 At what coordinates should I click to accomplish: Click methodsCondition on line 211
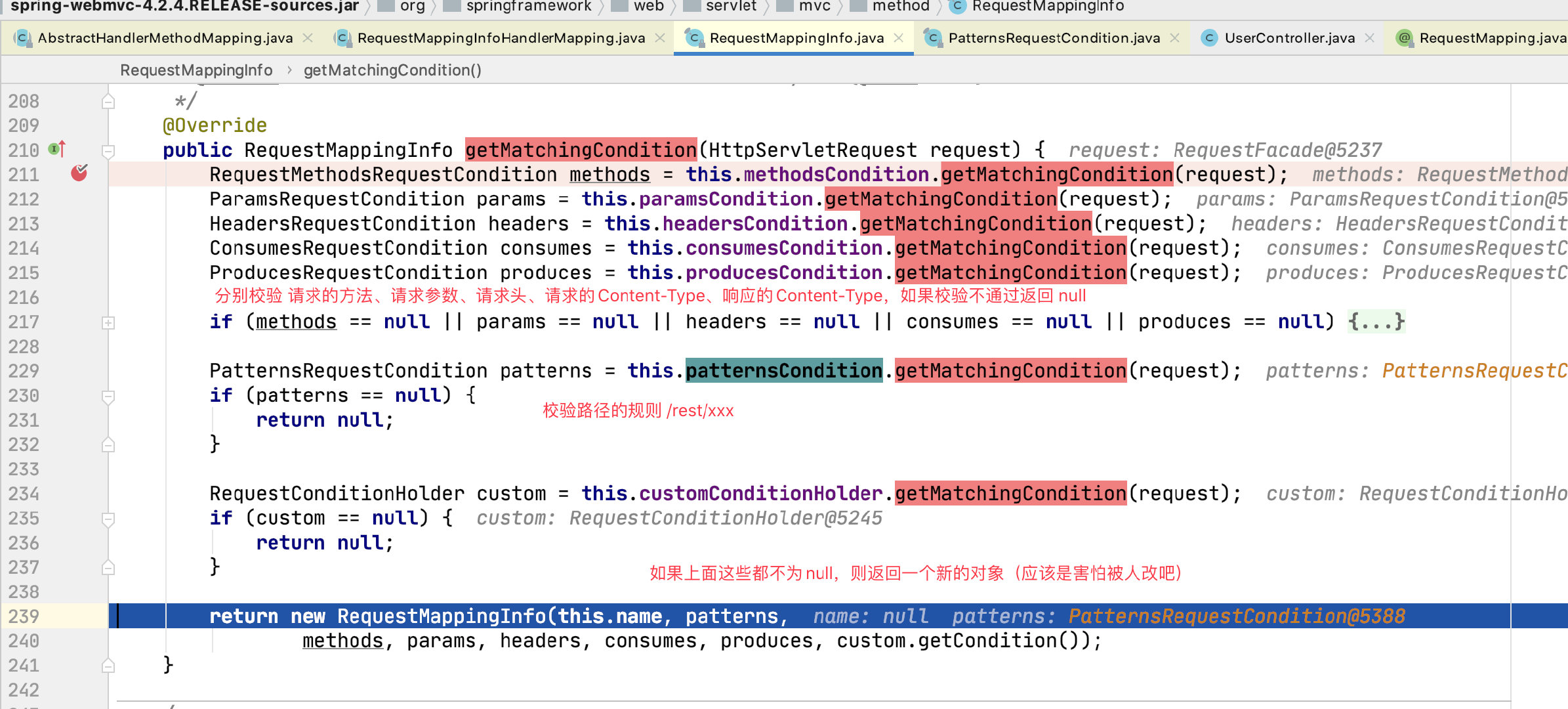[x=836, y=175]
